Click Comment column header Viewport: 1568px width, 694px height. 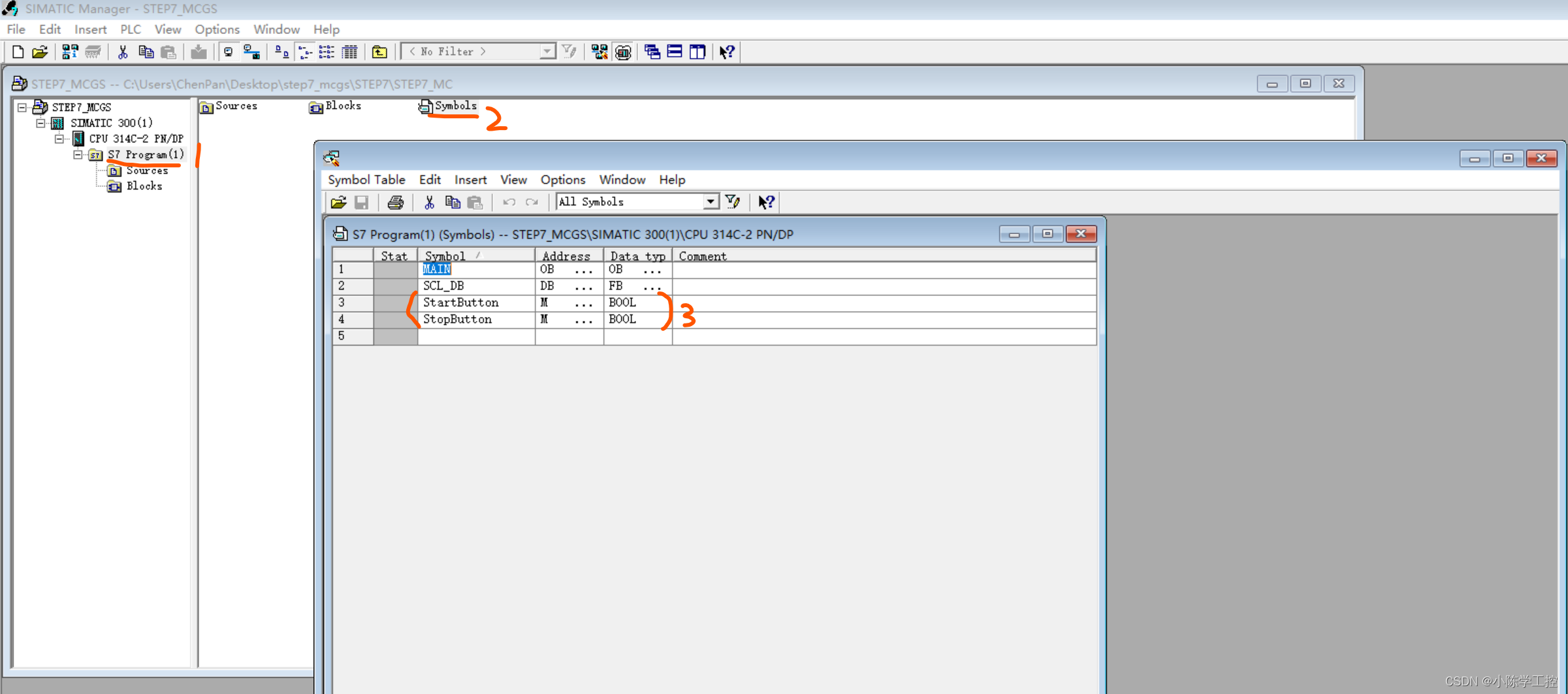tap(884, 256)
